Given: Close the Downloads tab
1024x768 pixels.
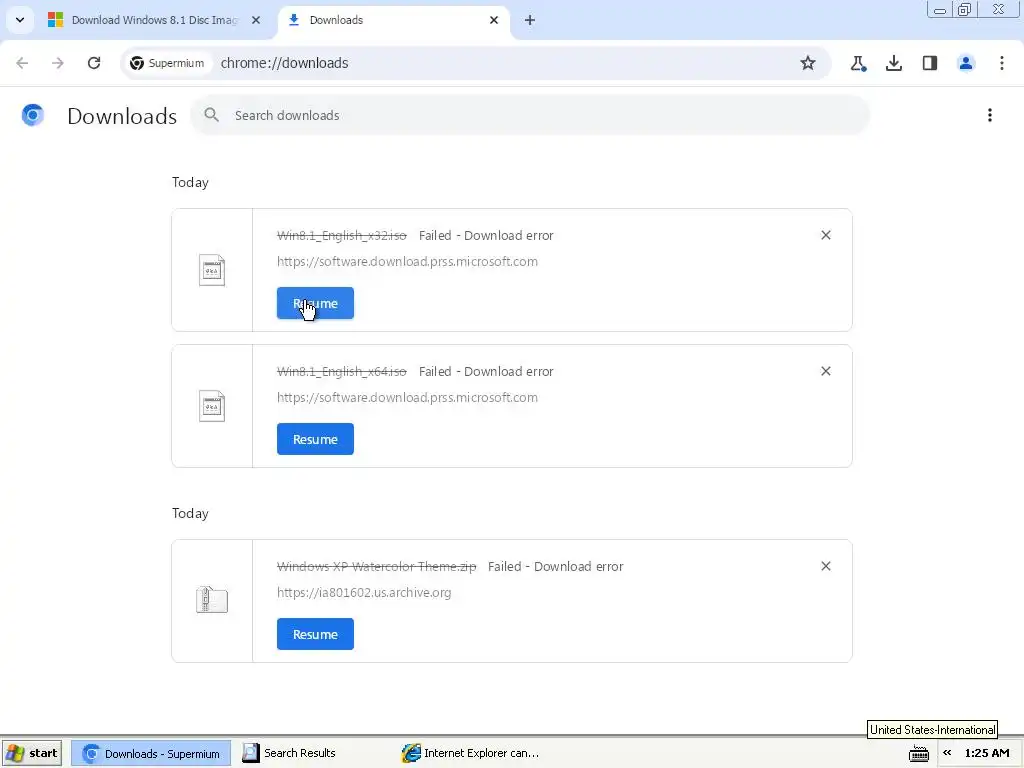Looking at the screenshot, I should click(x=494, y=20).
